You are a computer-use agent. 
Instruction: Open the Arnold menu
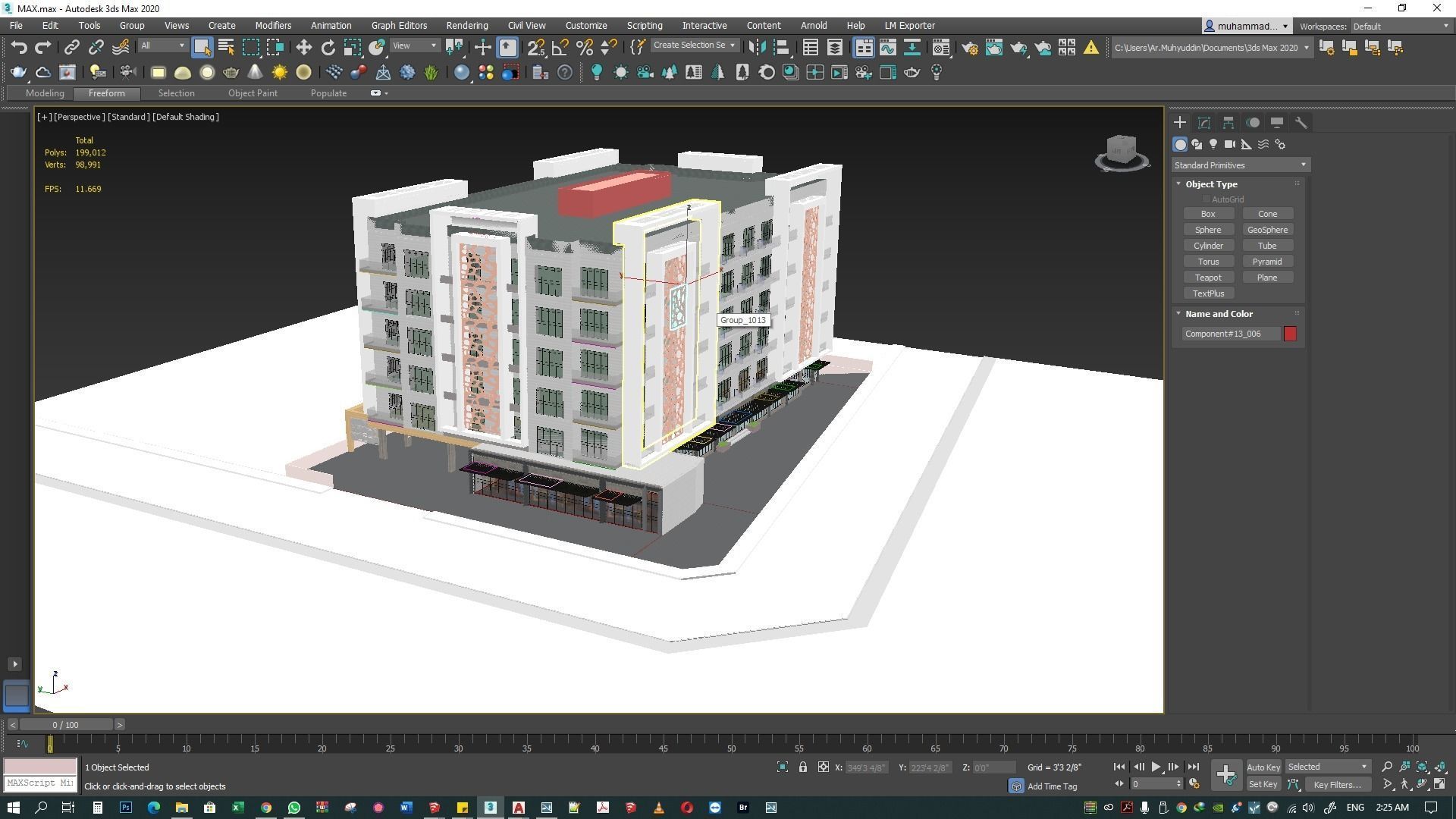[814, 26]
